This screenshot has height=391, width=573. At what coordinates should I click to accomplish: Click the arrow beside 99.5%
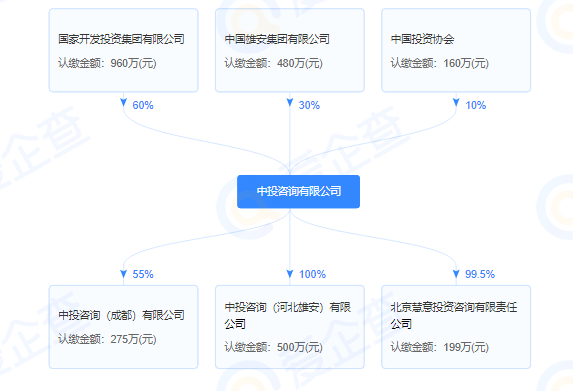click(456, 274)
